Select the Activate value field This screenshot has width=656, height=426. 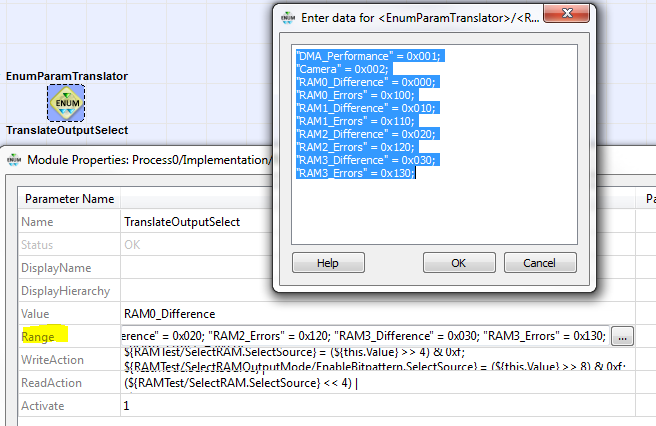377,405
